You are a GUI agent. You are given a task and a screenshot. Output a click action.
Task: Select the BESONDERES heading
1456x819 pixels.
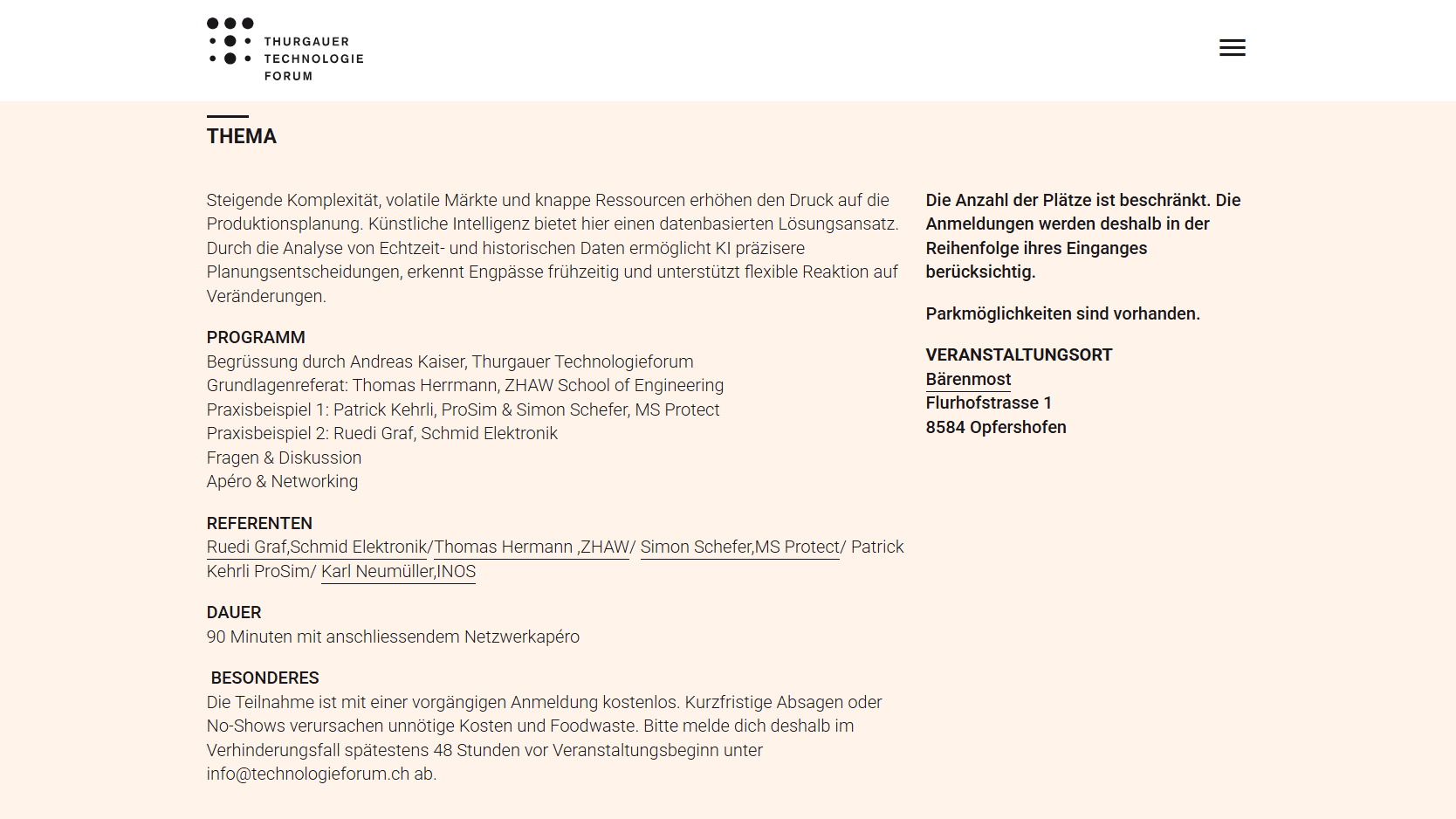point(265,678)
